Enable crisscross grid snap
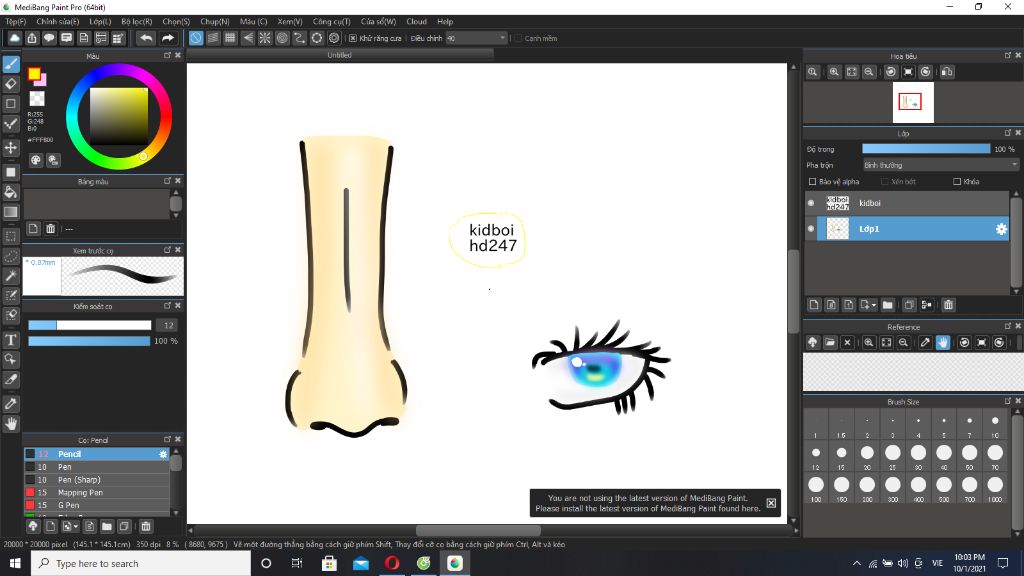This screenshot has height=576, width=1024. click(x=231, y=39)
